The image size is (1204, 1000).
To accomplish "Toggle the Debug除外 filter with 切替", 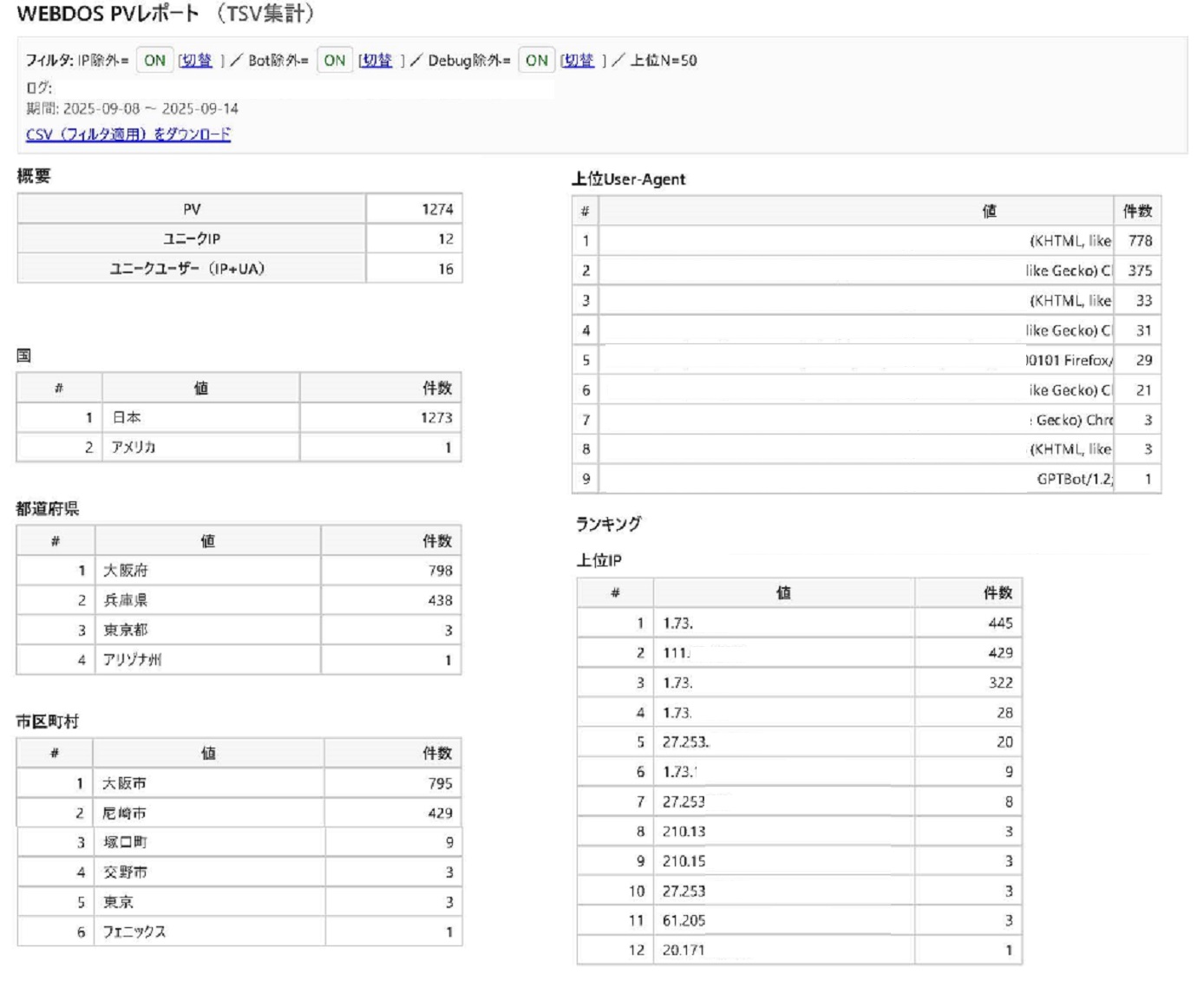I will coord(578,61).
